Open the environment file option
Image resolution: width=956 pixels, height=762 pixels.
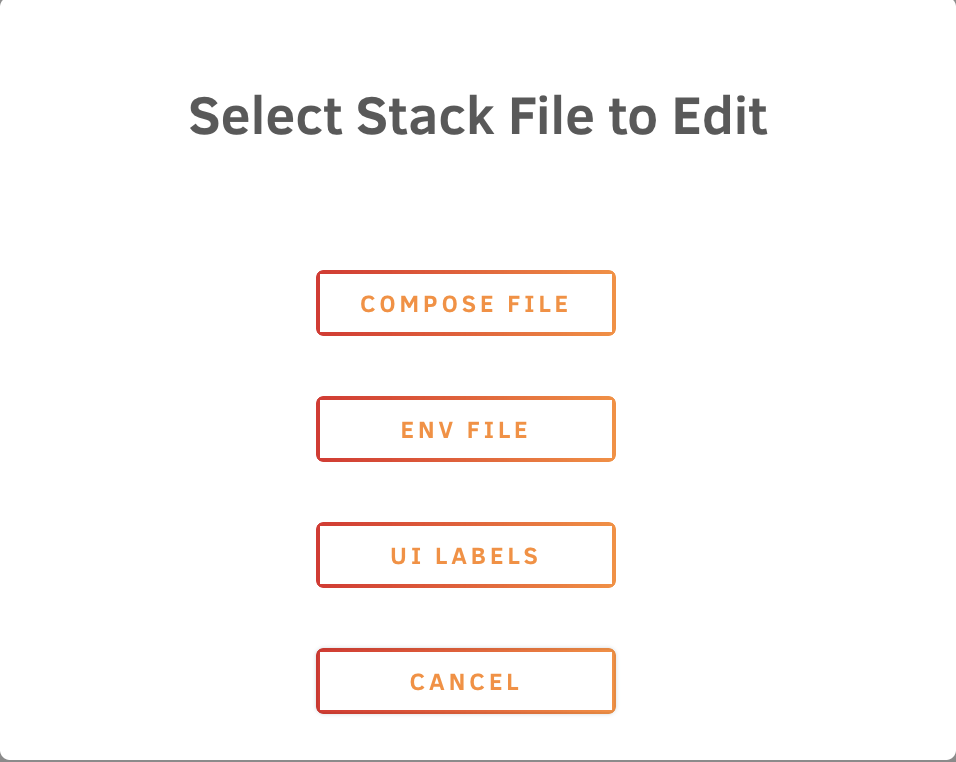(x=465, y=429)
